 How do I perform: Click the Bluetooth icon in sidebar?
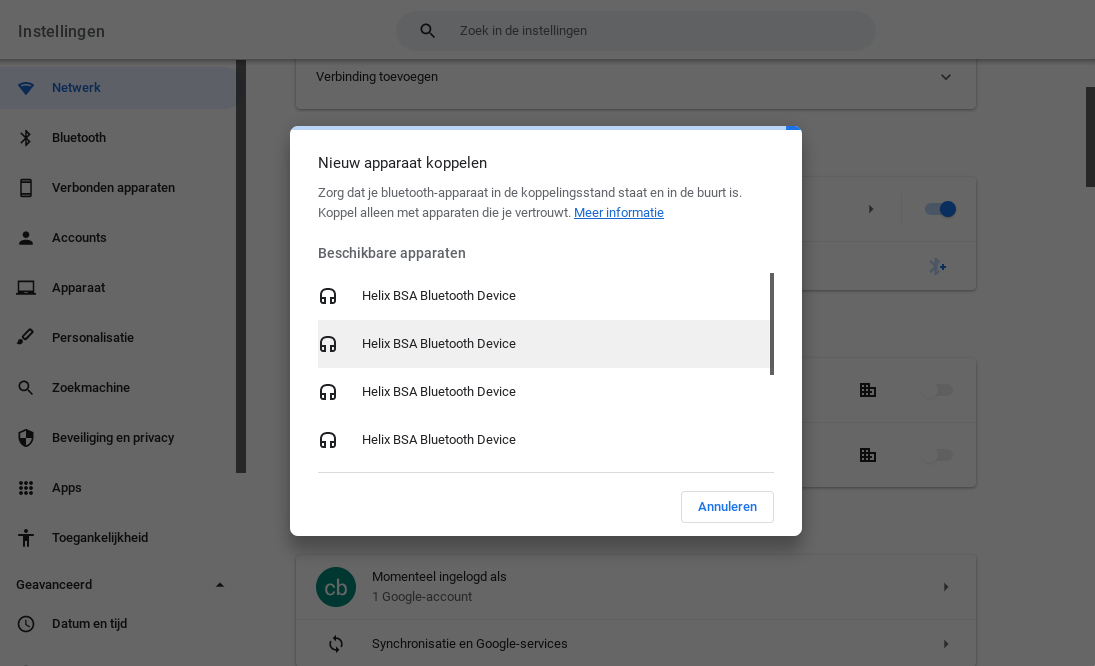click(26, 138)
